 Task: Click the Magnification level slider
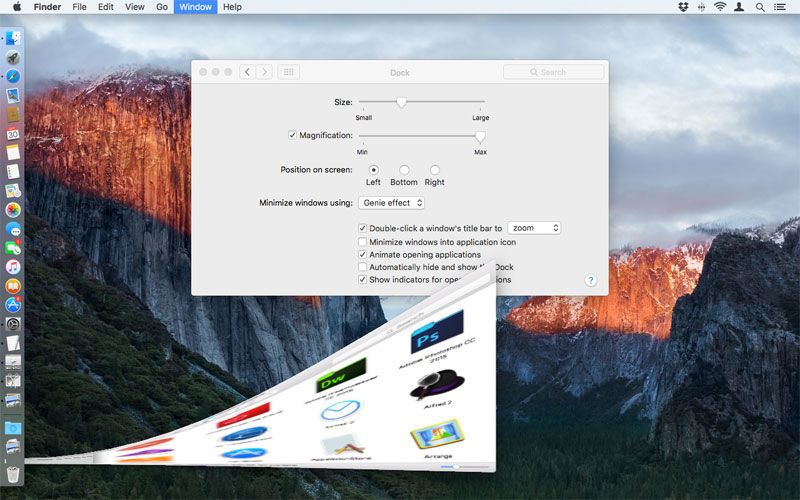pyautogui.click(x=421, y=136)
